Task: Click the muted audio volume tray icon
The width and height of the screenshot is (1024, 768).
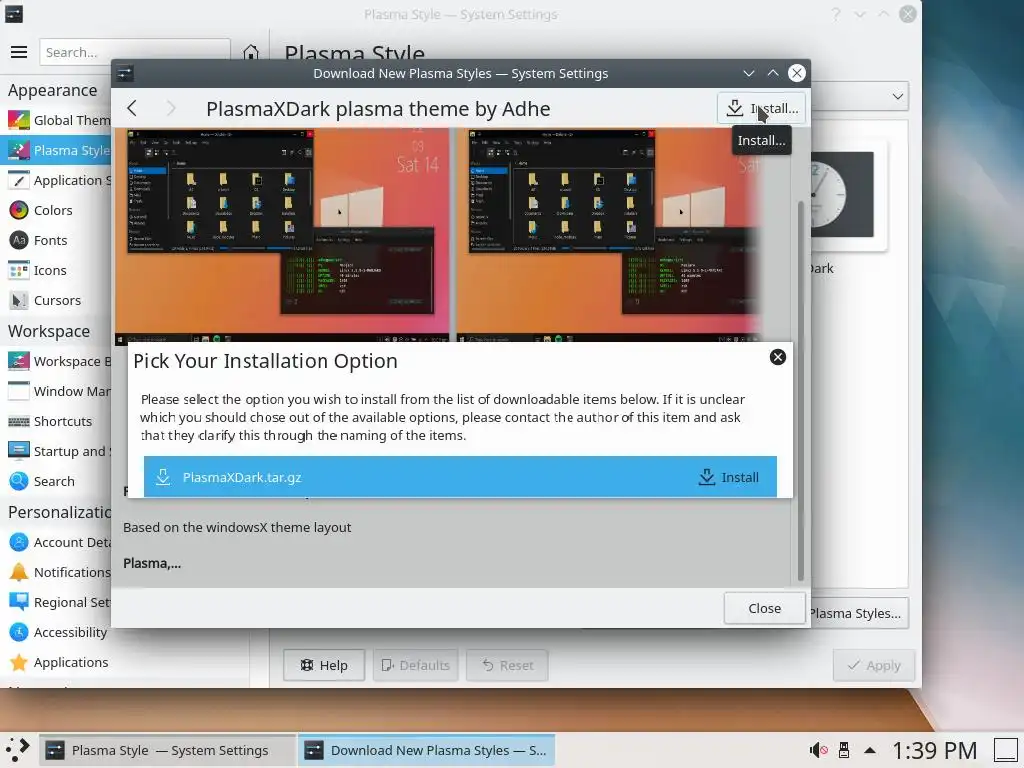Action: 818,750
